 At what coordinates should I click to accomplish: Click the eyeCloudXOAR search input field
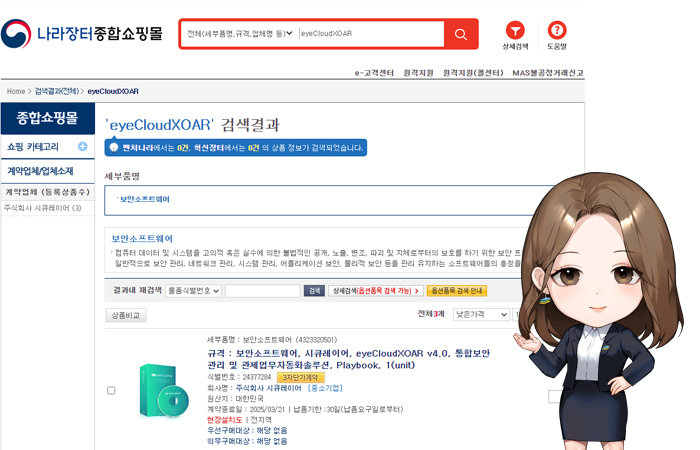click(x=371, y=33)
